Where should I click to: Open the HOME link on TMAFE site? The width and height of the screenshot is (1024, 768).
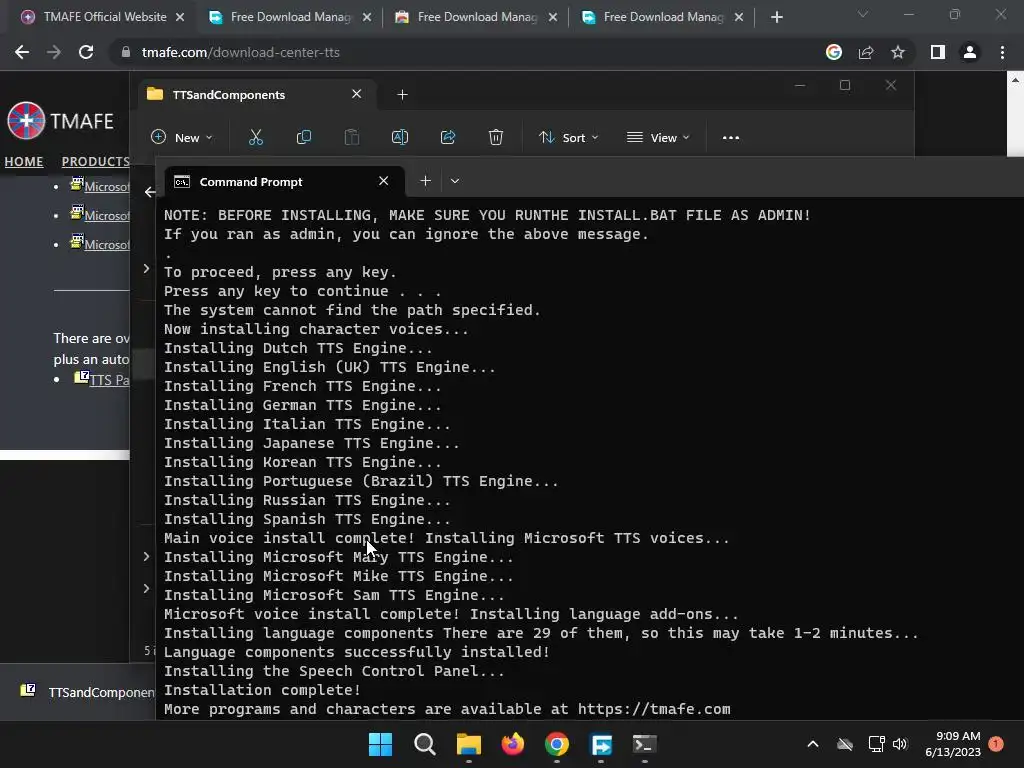[24, 161]
